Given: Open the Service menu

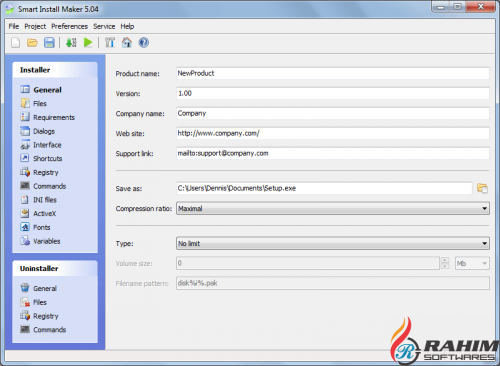Looking at the screenshot, I should tap(104, 26).
